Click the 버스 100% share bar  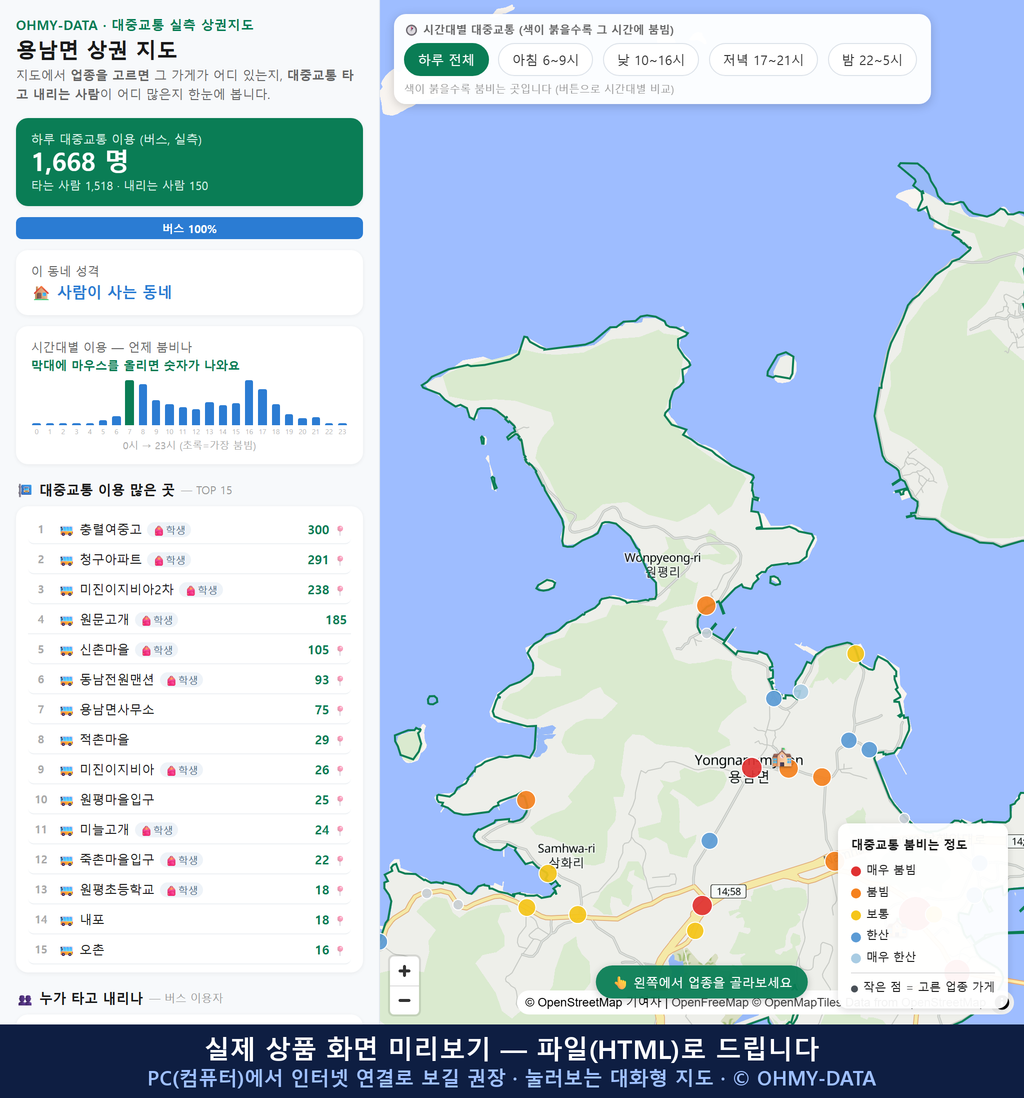point(189,228)
